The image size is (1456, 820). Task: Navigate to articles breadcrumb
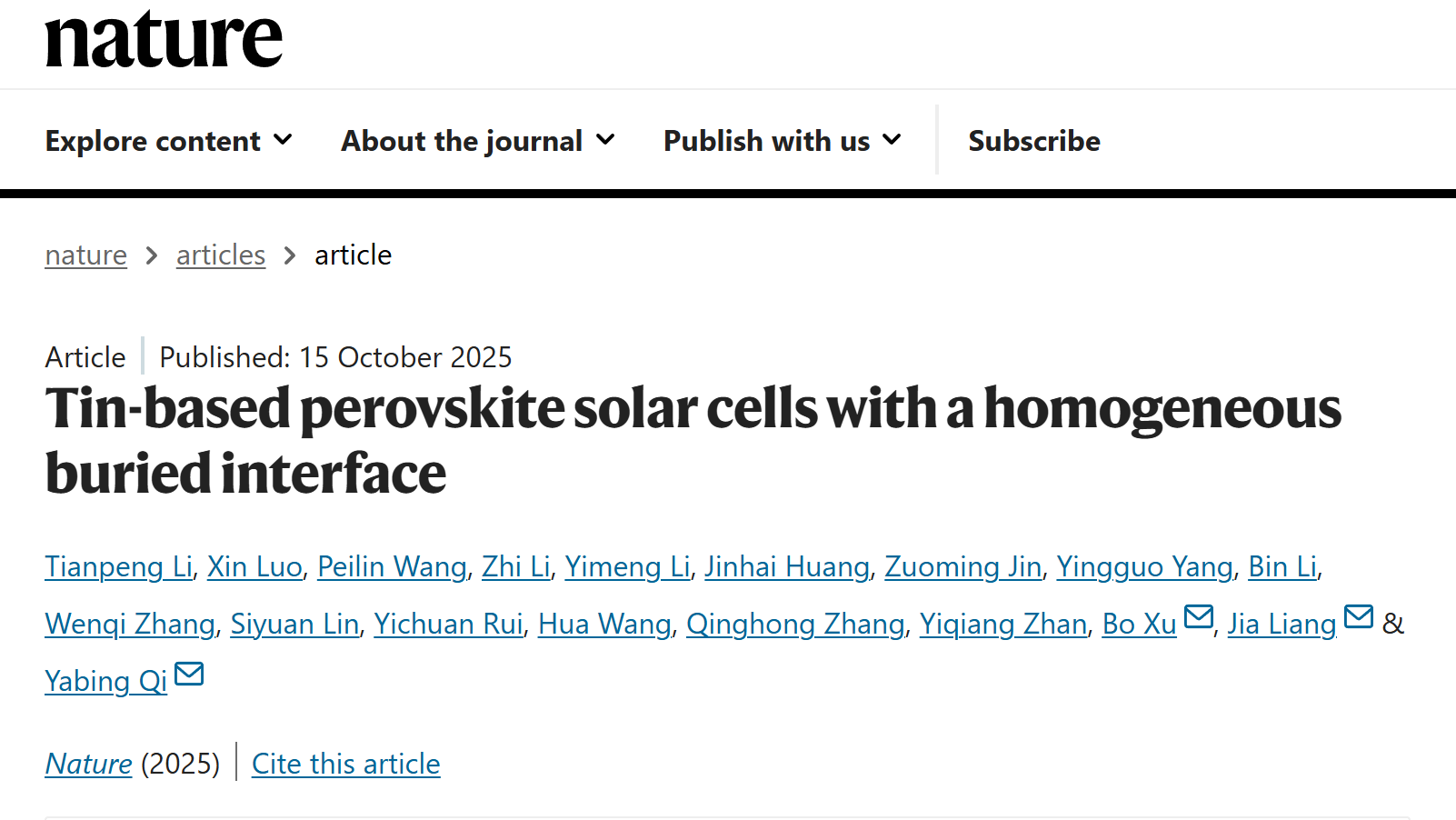click(x=221, y=255)
